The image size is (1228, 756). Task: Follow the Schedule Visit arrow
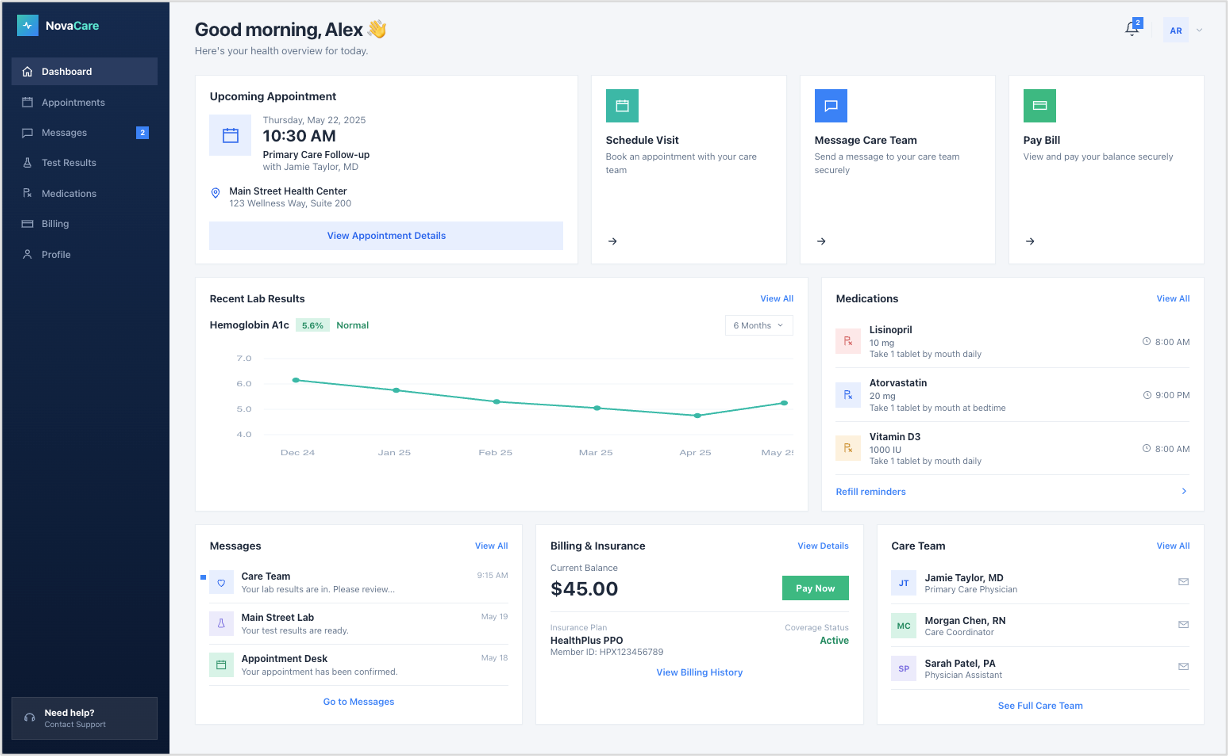(613, 241)
